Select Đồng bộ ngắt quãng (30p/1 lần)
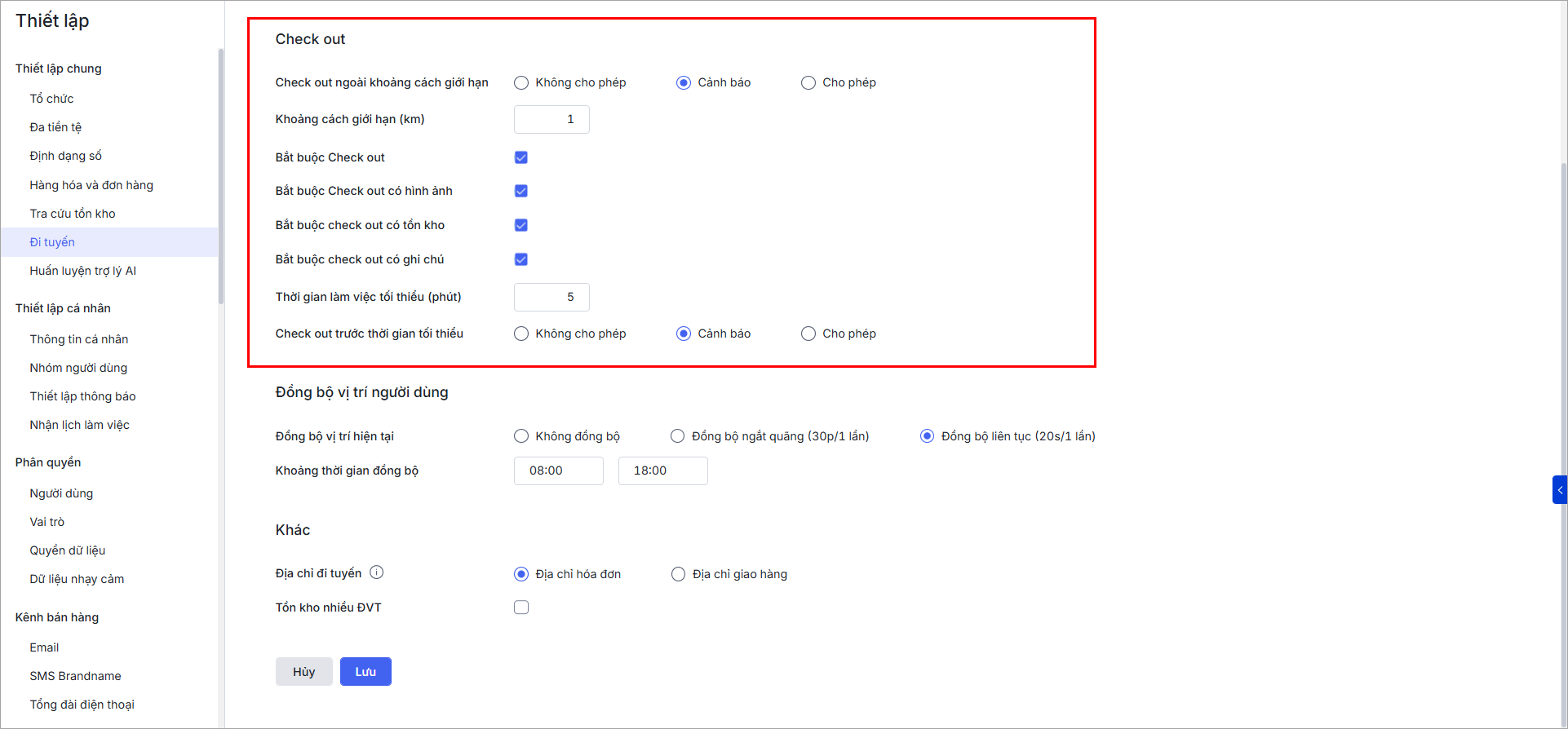Screen dimensions: 1568x729 pos(677,436)
